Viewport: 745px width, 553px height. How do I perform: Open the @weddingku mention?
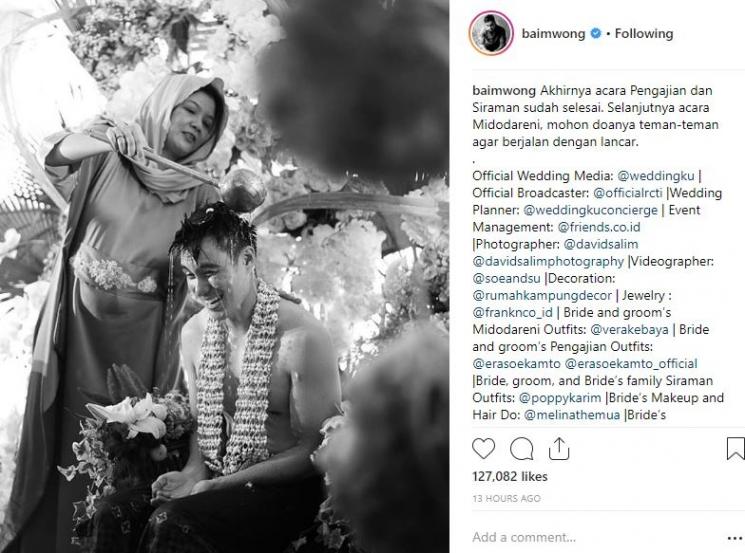[656, 176]
